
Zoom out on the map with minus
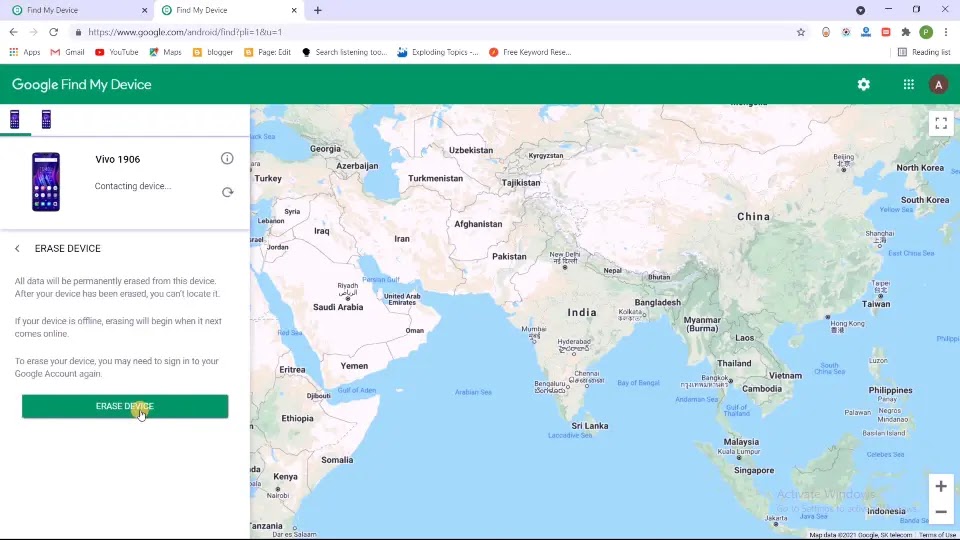tap(941, 512)
